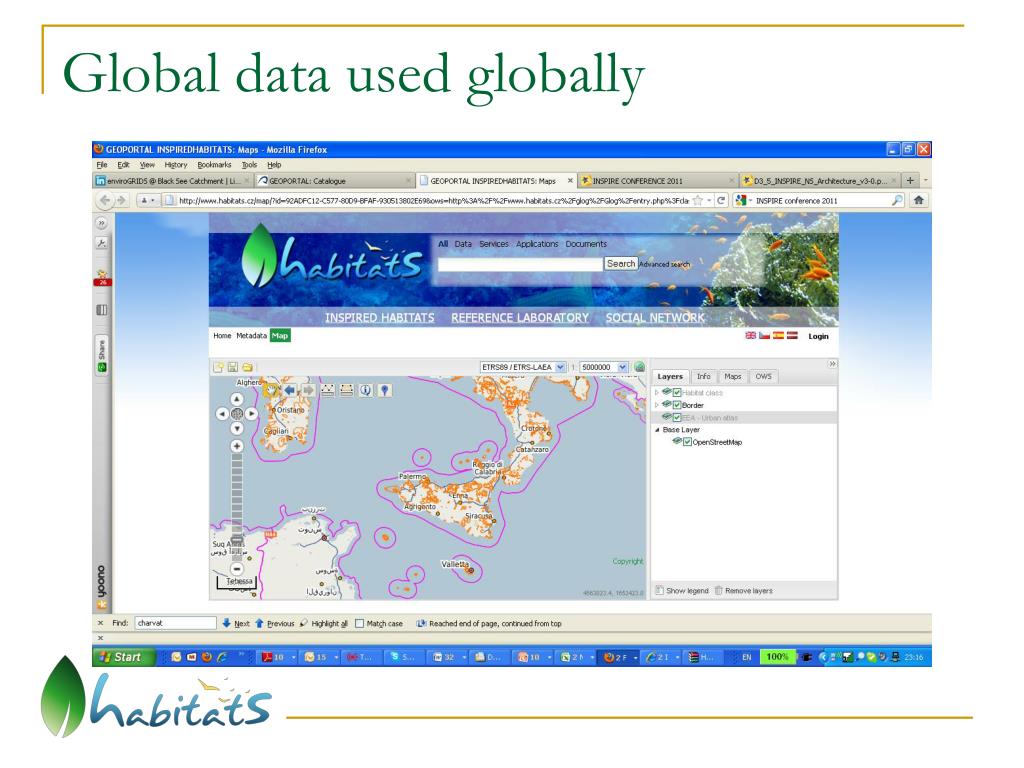Click the new map composition icon

tap(219, 367)
